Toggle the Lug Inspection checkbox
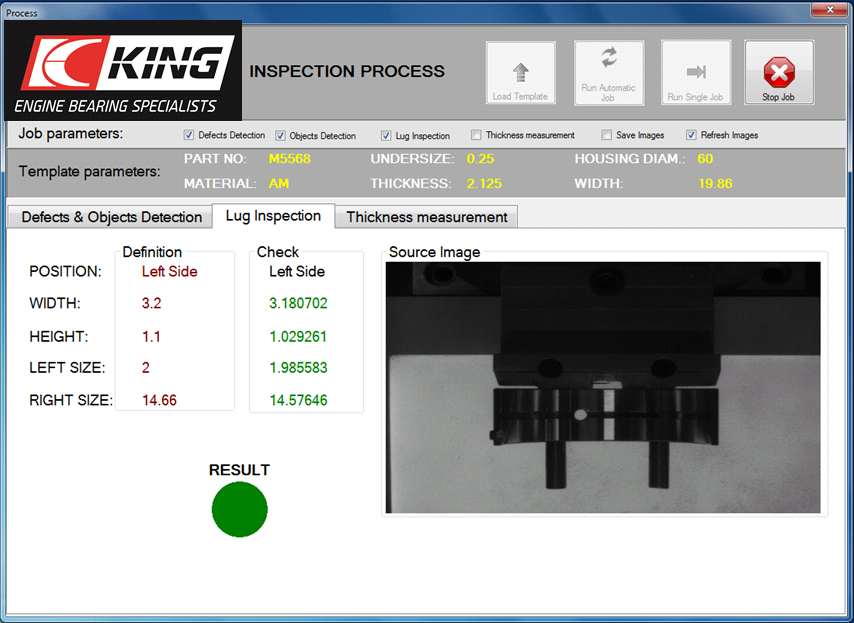The width and height of the screenshot is (854, 623). coord(386,135)
